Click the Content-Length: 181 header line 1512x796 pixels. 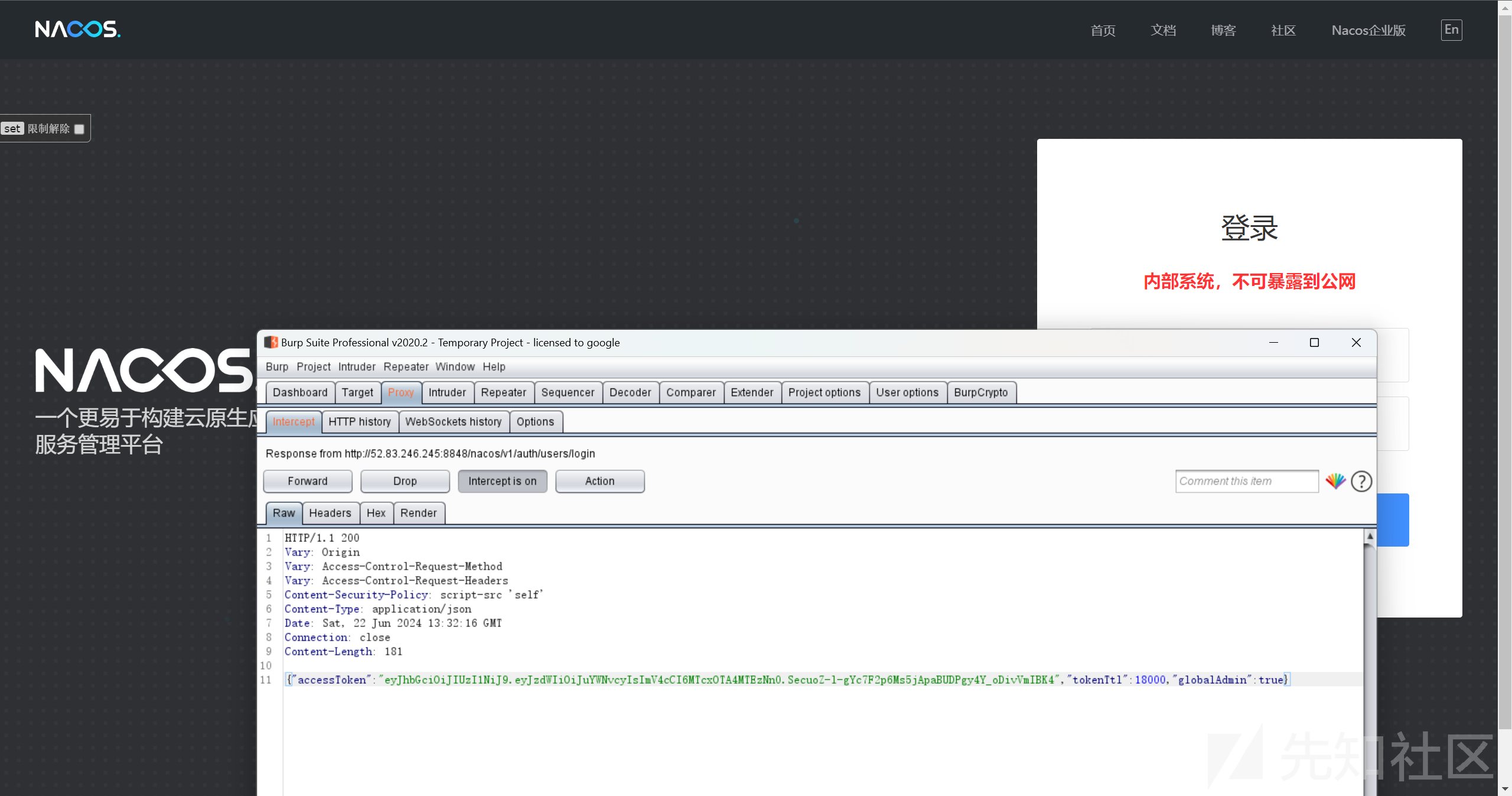(x=343, y=651)
